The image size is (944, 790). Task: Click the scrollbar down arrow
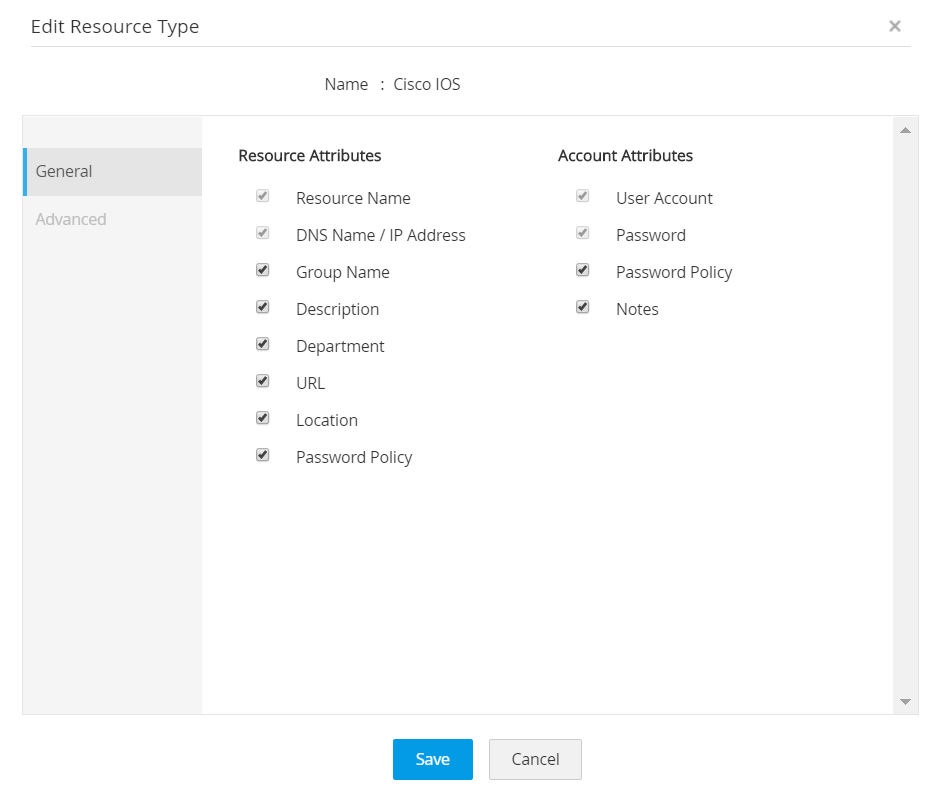[x=905, y=701]
